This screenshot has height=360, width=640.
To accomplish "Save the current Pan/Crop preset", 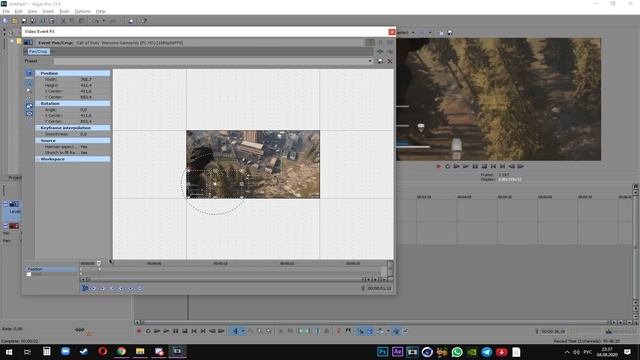I will 380,61.
